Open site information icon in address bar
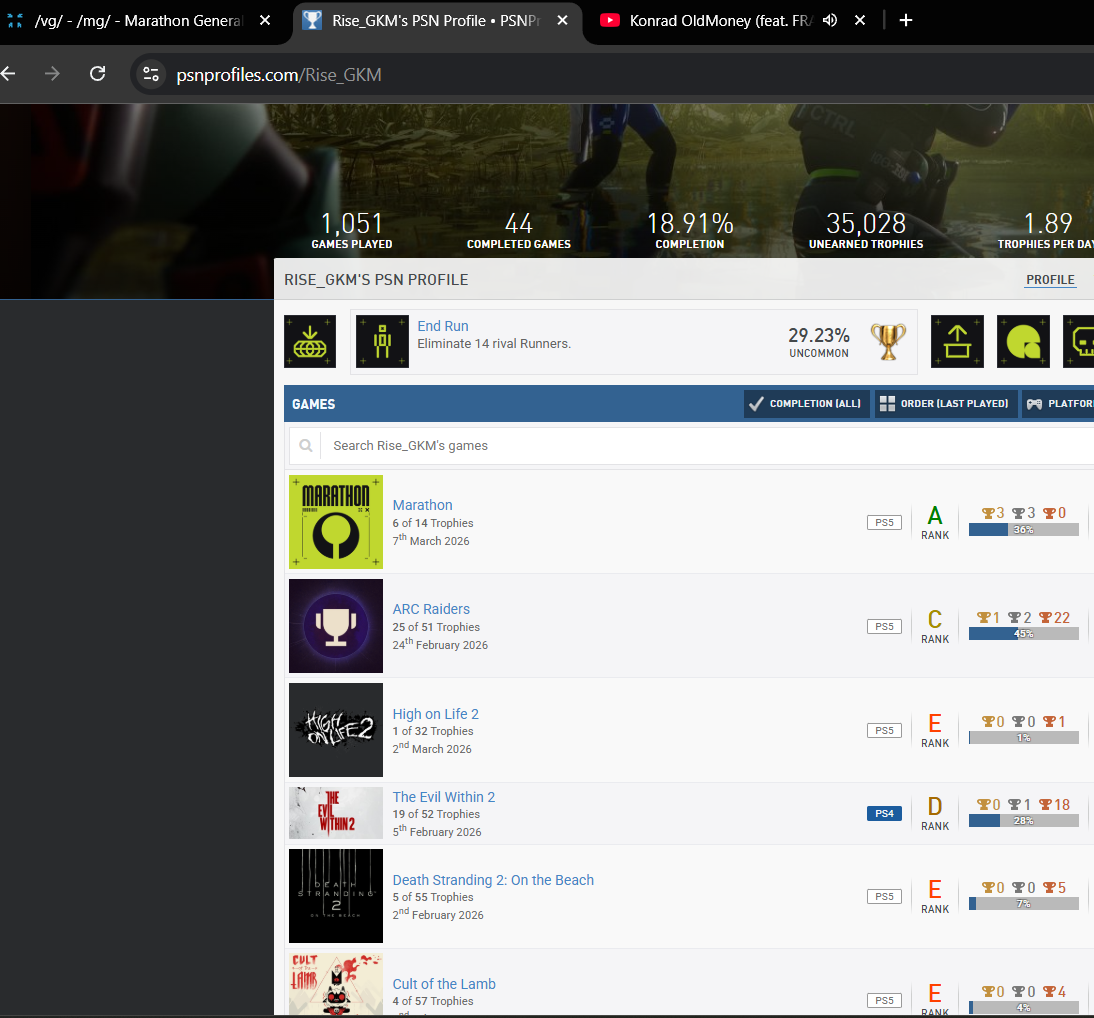The height and width of the screenshot is (1018, 1094). [151, 74]
